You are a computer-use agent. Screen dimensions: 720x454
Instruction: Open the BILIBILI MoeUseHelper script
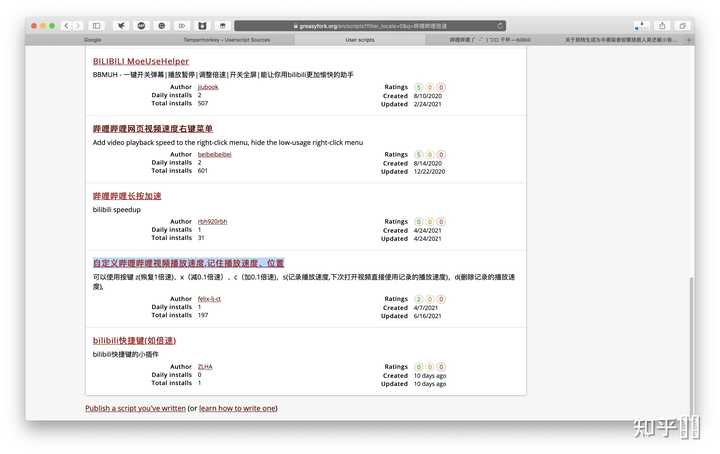pyautogui.click(x=141, y=61)
